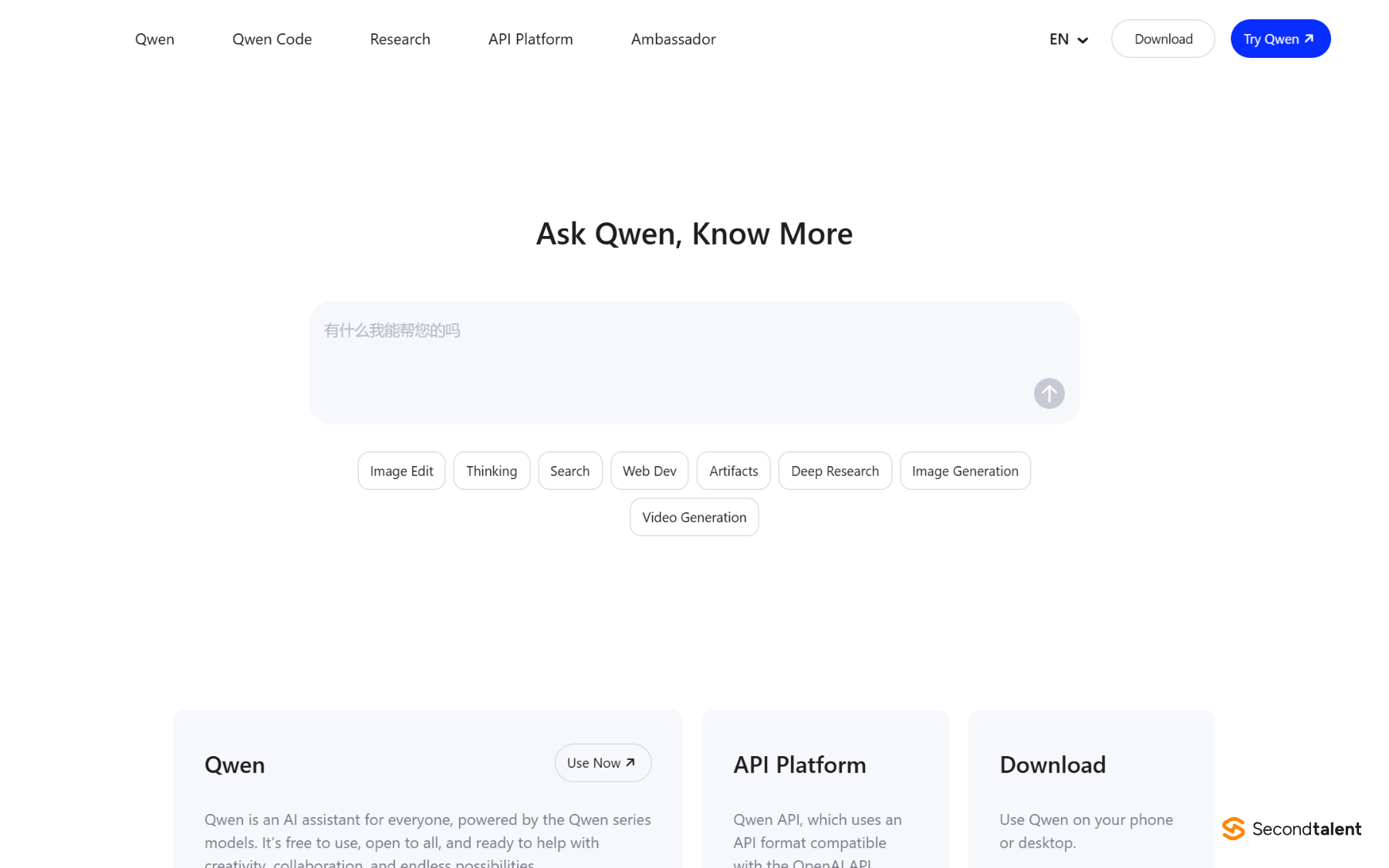This screenshot has width=1389, height=868.
Task: Toggle the Search chip
Action: point(569,471)
